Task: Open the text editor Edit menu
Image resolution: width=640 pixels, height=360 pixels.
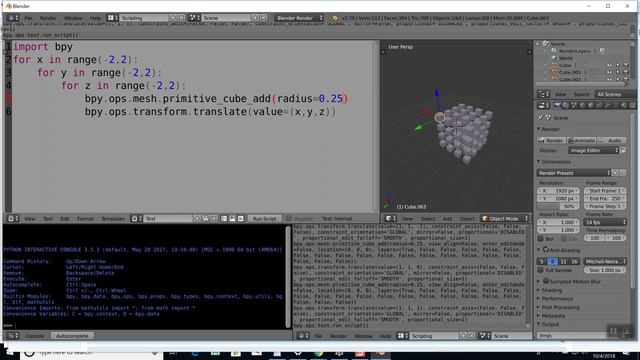Action: 64,219
